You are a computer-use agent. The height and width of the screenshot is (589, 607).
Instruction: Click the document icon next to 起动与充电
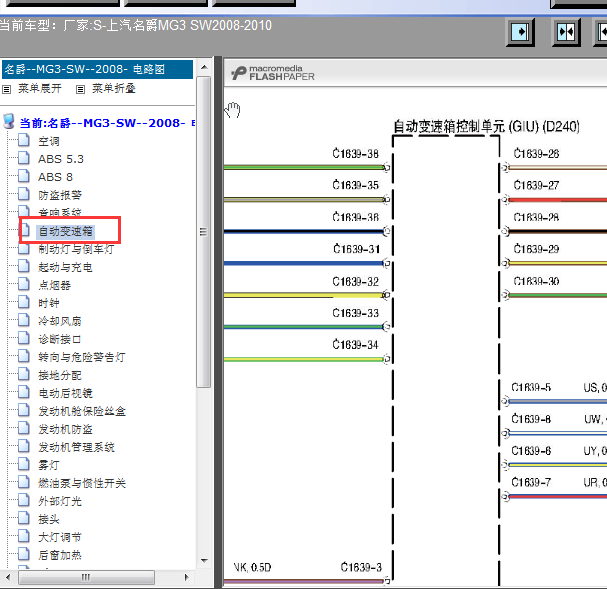tap(24, 266)
